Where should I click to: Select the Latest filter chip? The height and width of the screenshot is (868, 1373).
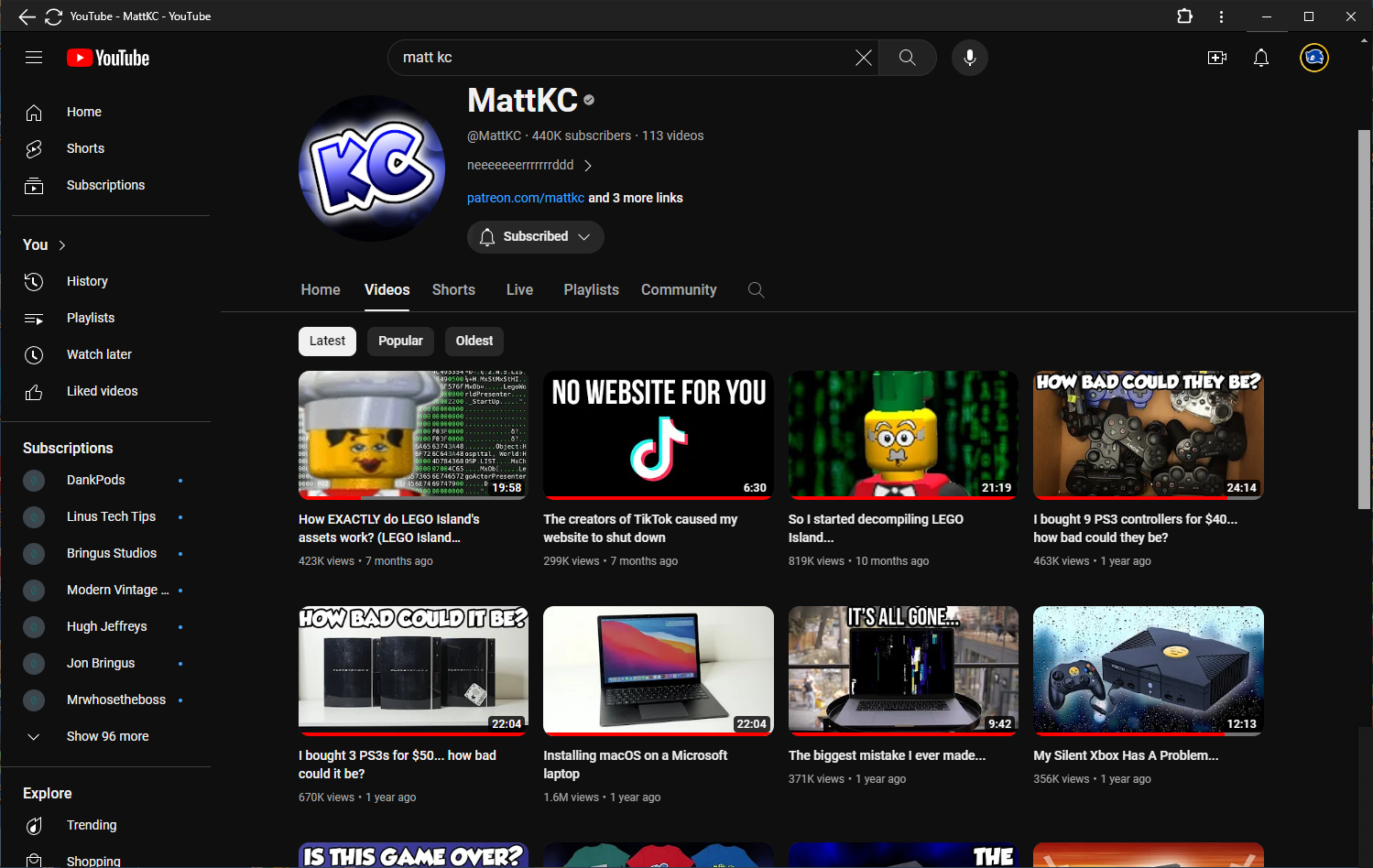[x=327, y=341]
